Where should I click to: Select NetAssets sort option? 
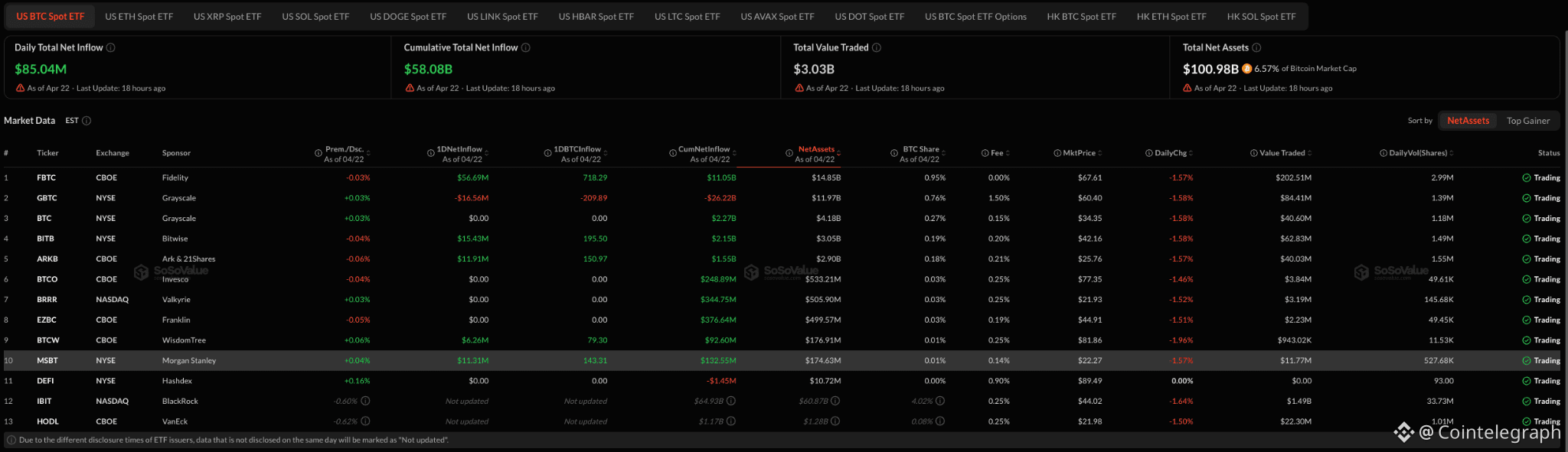click(x=1468, y=121)
